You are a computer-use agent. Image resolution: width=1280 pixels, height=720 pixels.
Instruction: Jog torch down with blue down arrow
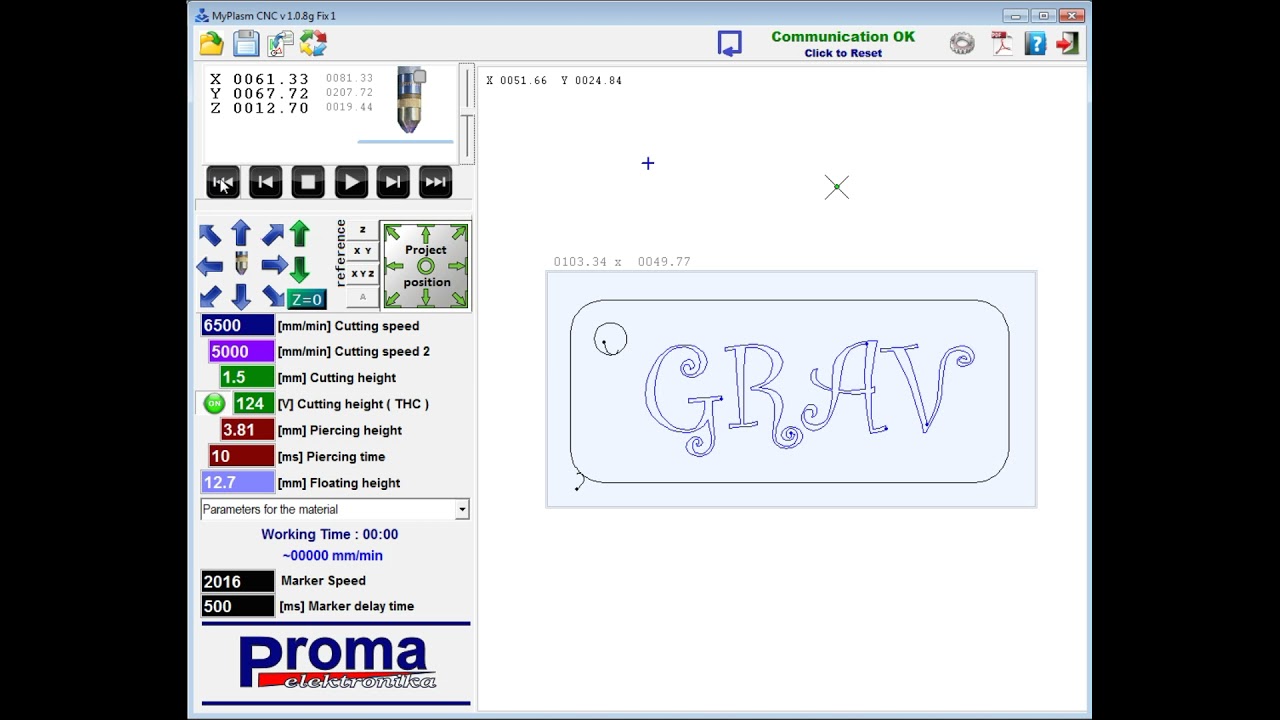coord(241,297)
